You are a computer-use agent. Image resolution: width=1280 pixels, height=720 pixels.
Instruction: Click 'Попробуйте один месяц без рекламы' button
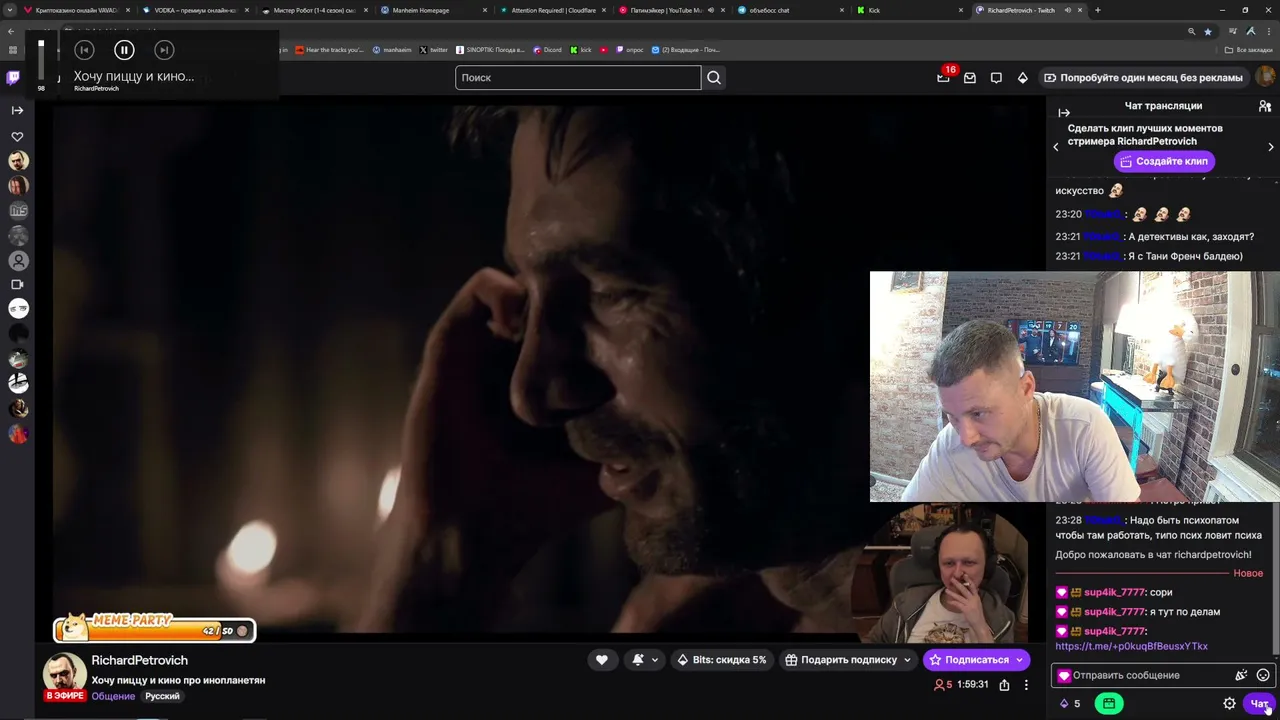1143,77
